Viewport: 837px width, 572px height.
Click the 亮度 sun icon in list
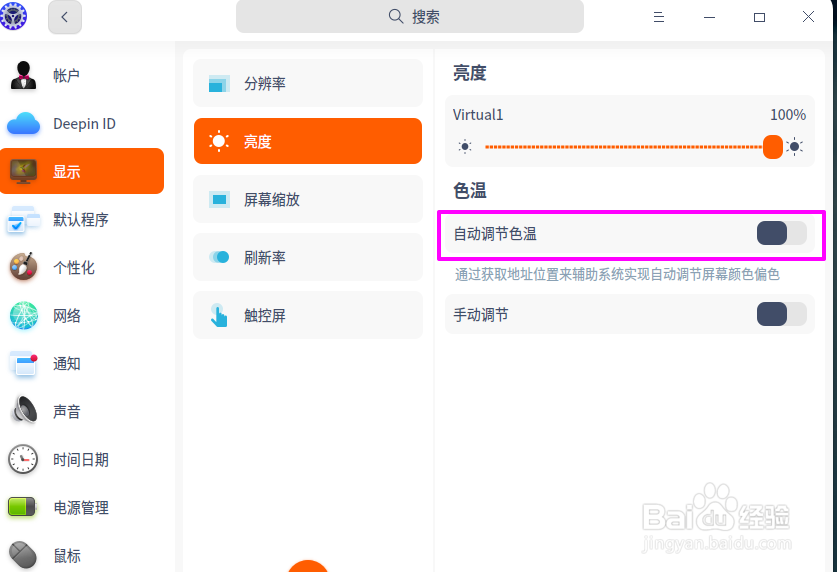219,141
